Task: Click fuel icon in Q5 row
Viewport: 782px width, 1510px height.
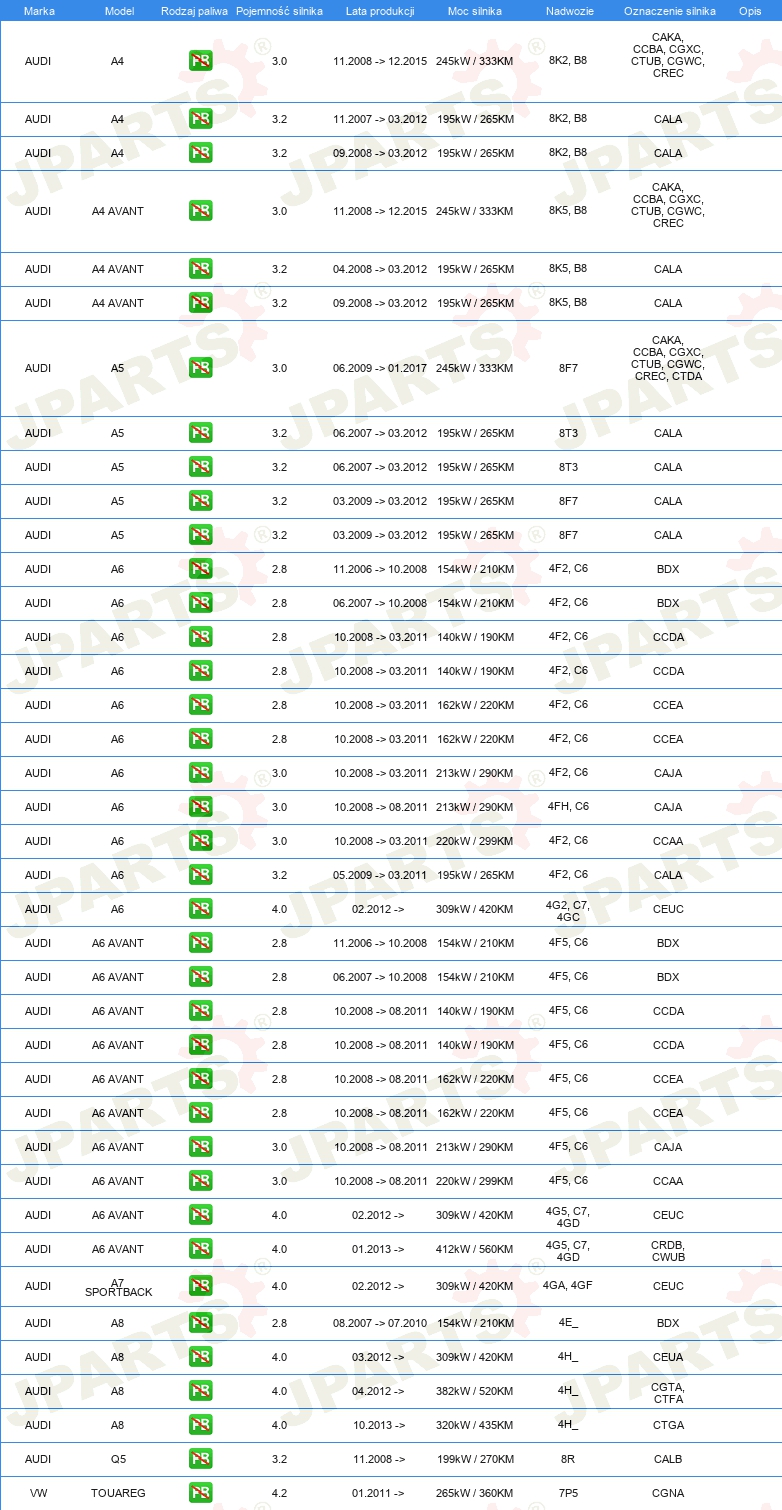Action: 201,1459
